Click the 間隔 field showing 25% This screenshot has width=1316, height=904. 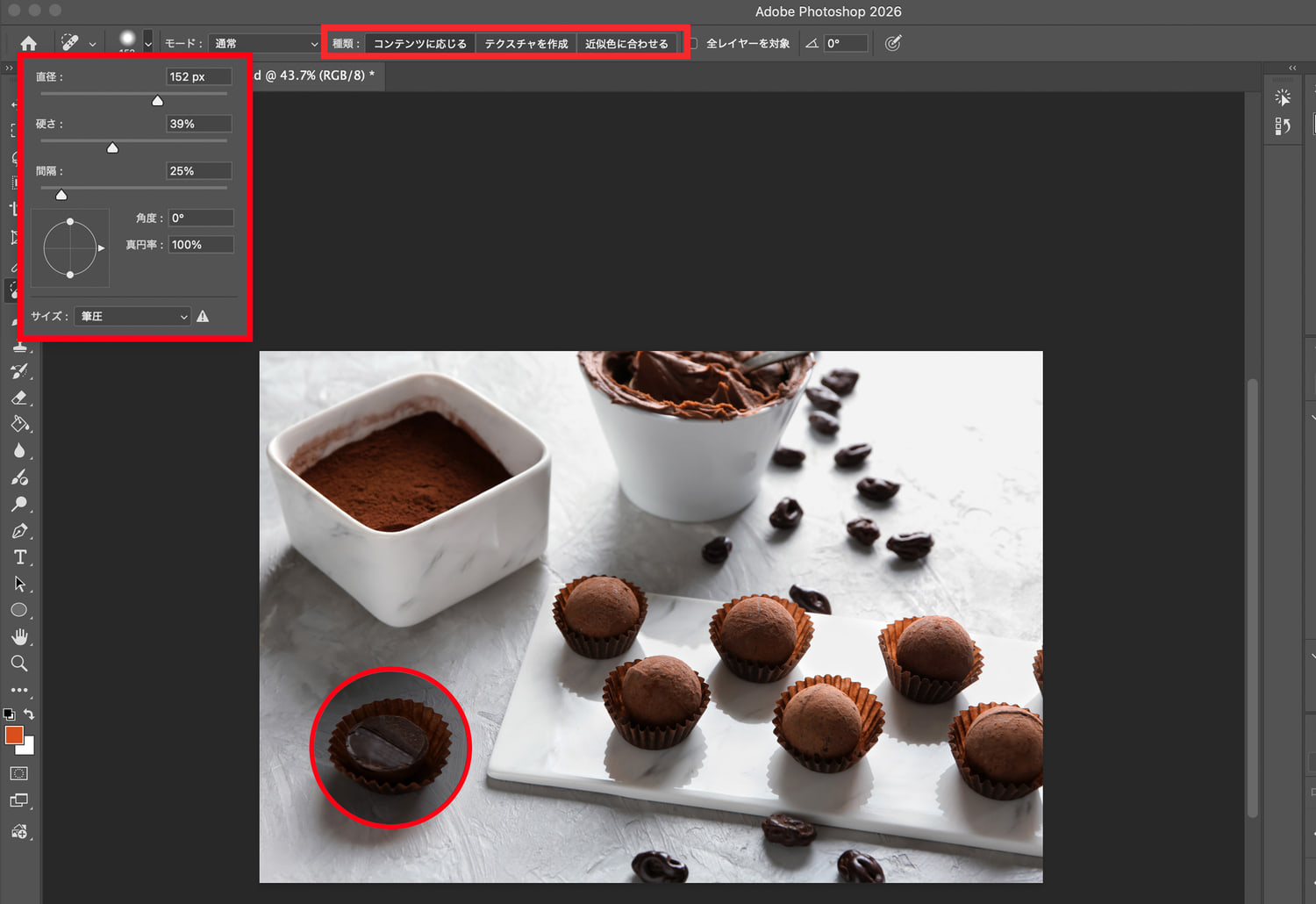click(x=199, y=171)
